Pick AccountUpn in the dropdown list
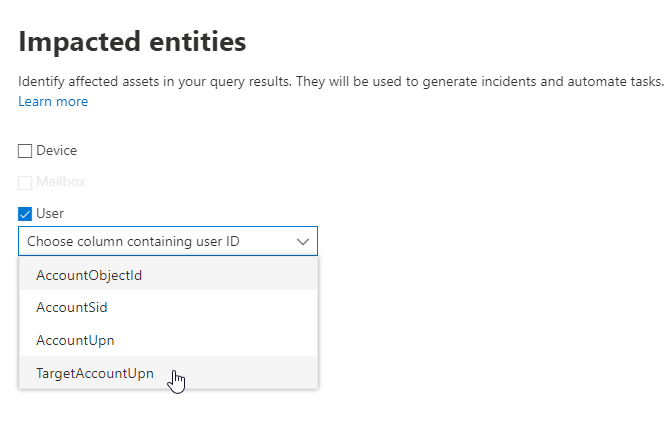This screenshot has height=422, width=672. coord(75,340)
